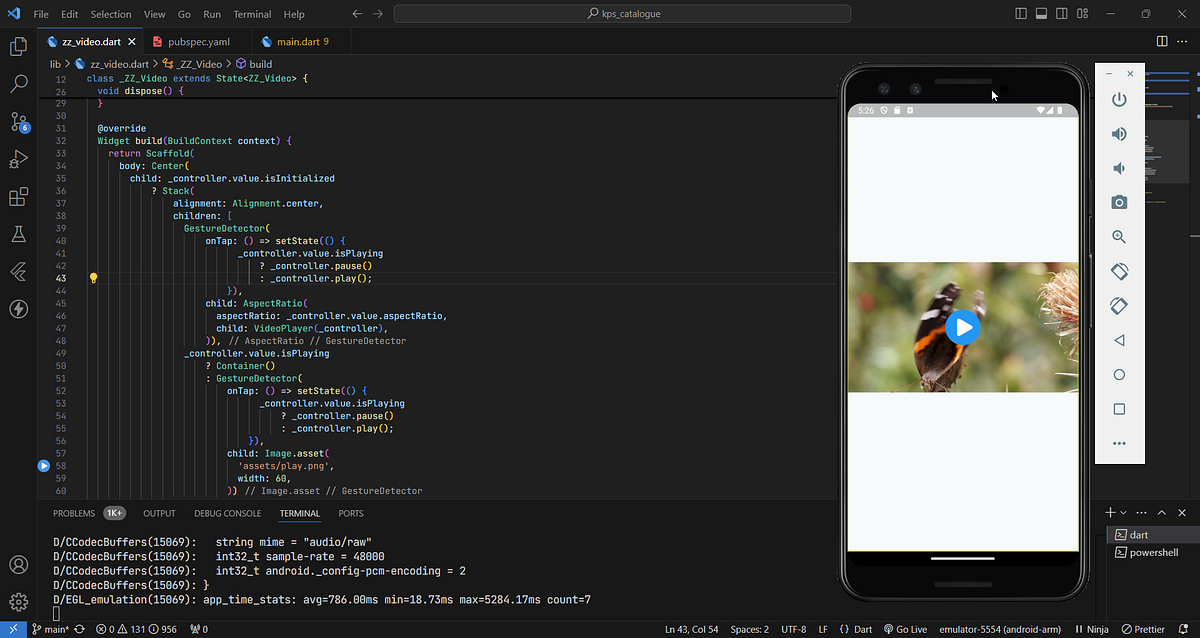Rotate the emulator using the rotate-left icon
The image size is (1200, 638).
[x=1119, y=271]
